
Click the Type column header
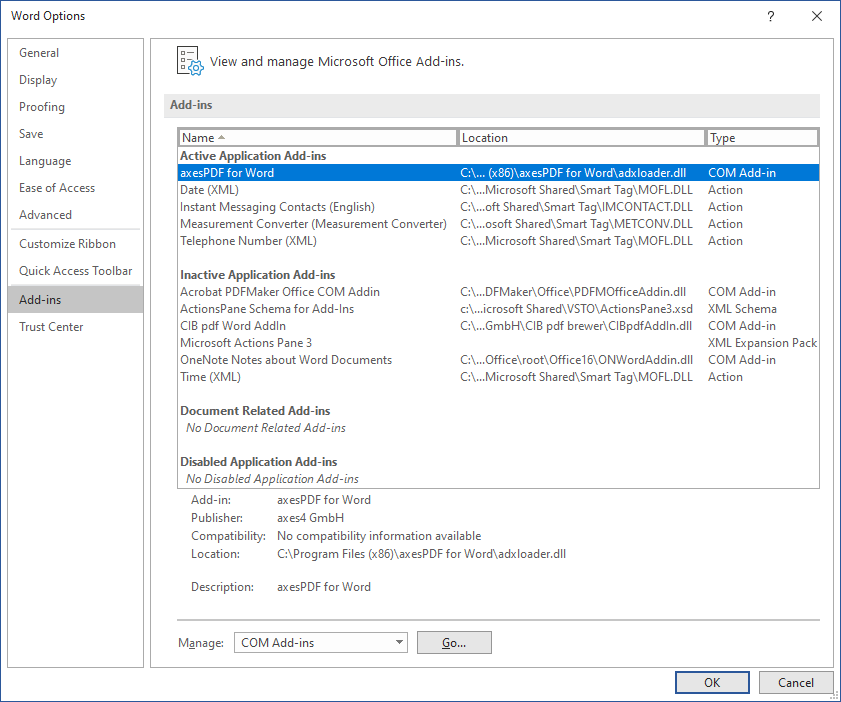[763, 137]
